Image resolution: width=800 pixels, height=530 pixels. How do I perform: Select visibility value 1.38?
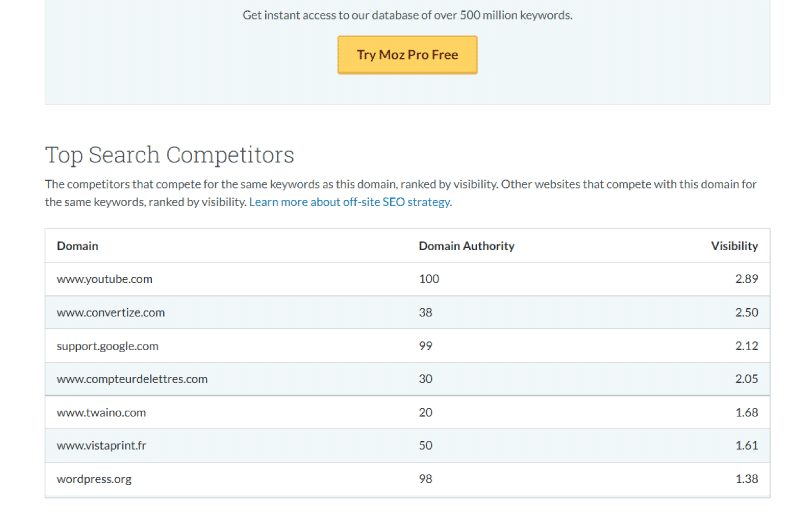[x=746, y=479]
